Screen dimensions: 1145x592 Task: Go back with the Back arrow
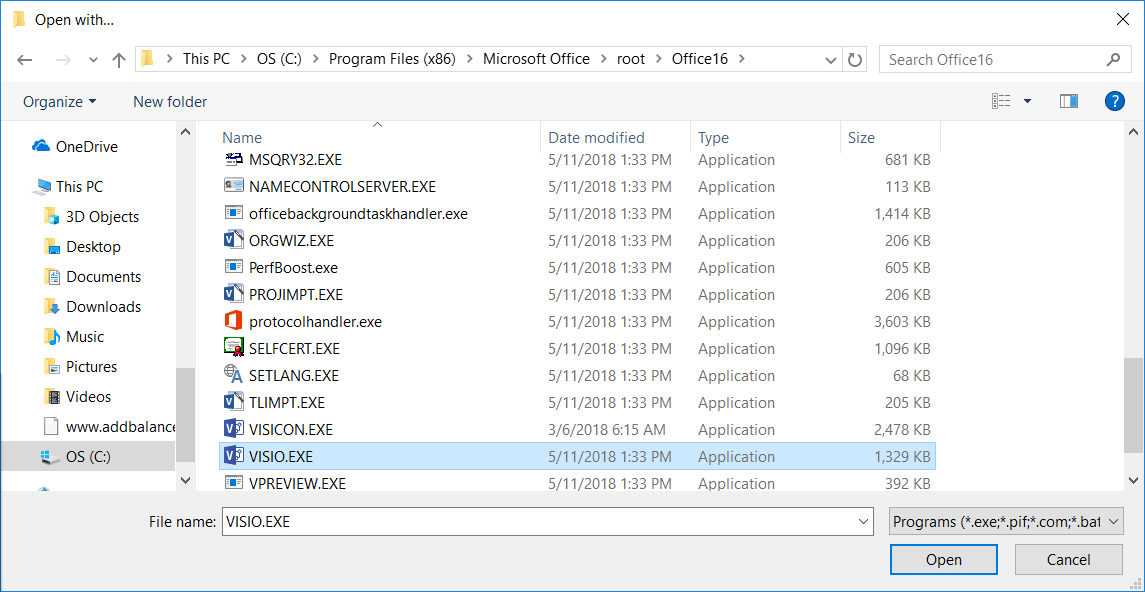pos(25,60)
